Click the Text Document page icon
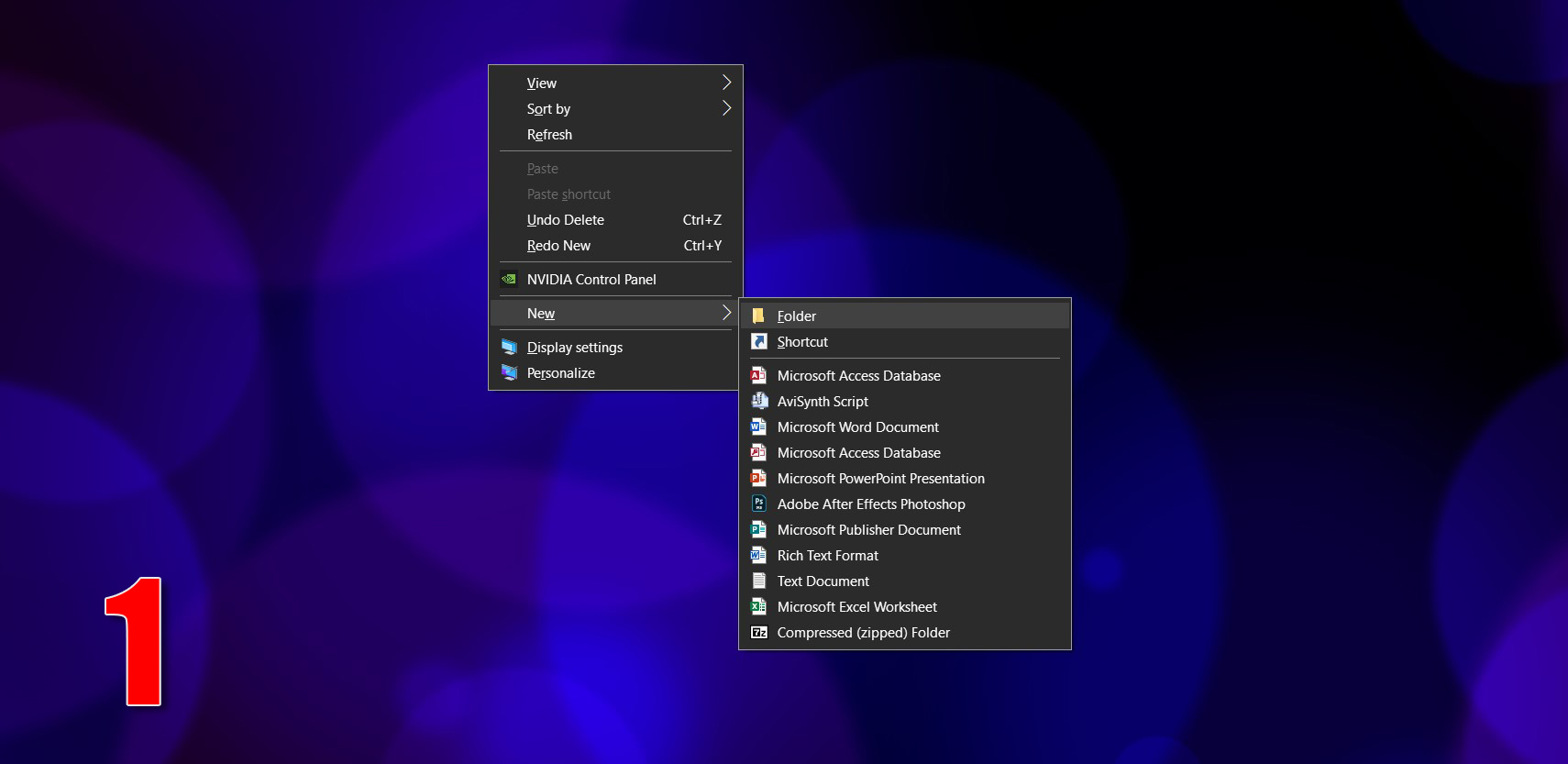1568x764 pixels. 758,581
